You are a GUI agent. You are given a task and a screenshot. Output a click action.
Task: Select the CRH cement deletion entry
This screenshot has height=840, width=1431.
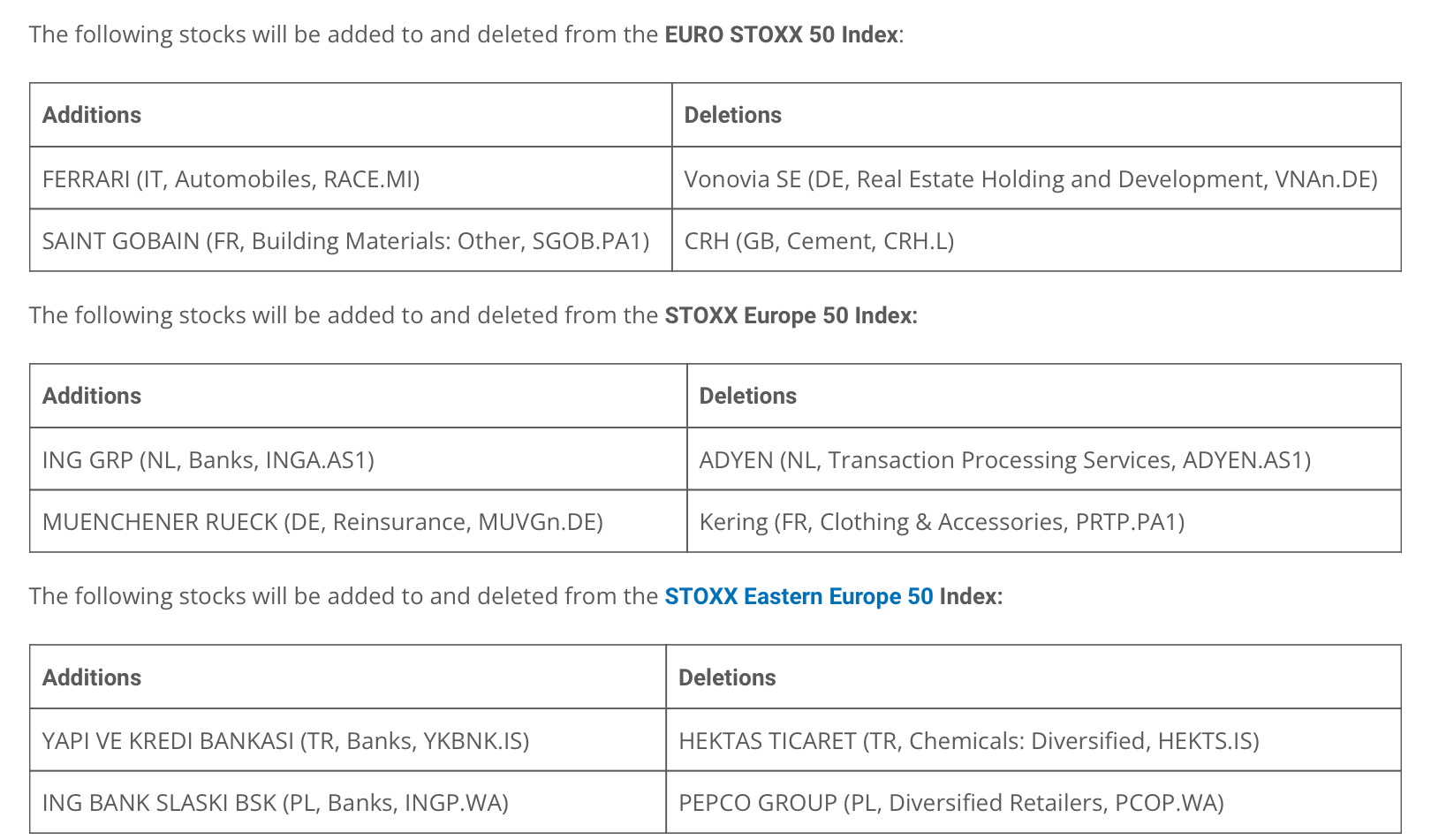[x=1036, y=240]
